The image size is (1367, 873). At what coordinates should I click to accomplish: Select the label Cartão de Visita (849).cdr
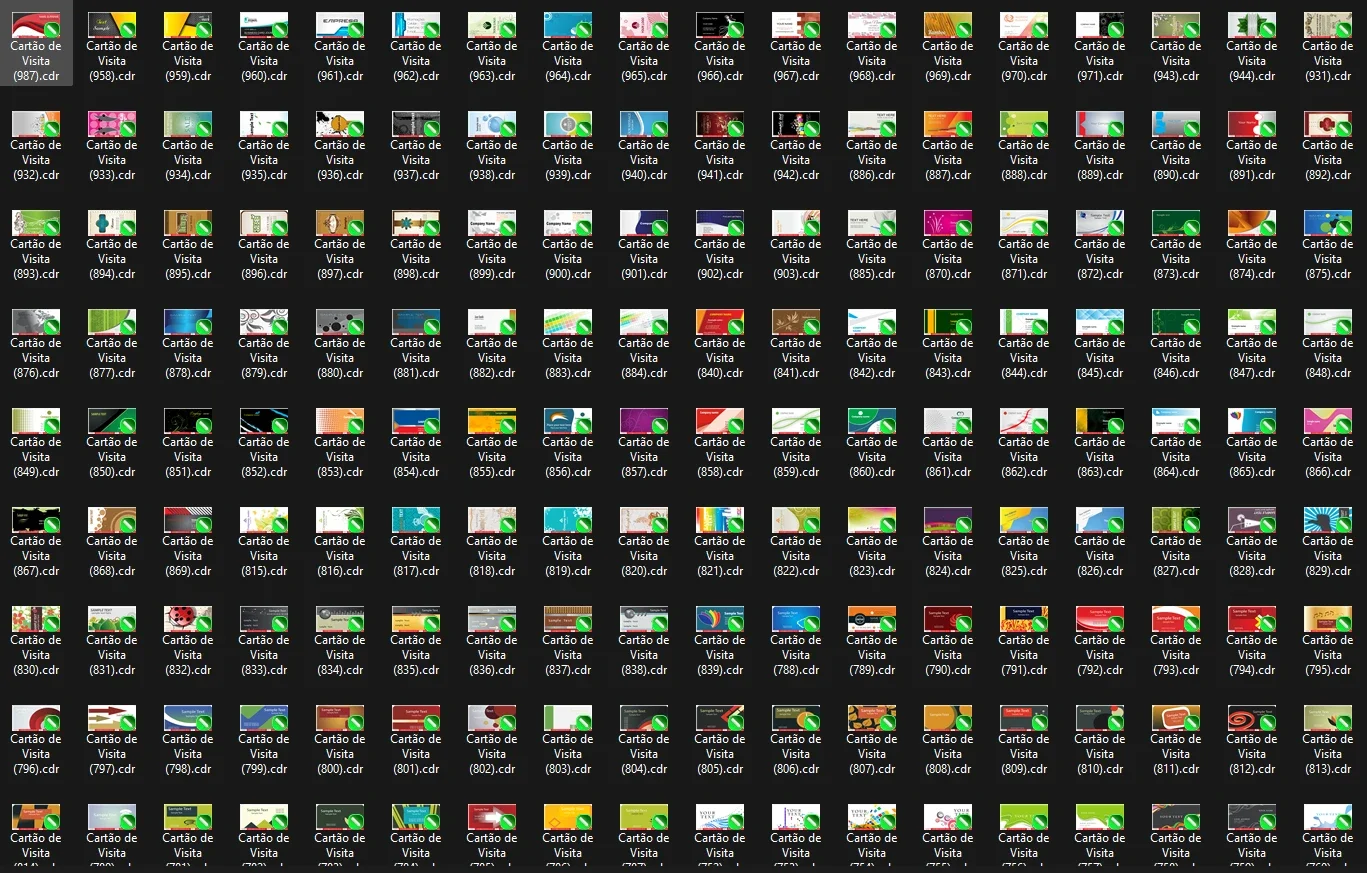[36, 457]
